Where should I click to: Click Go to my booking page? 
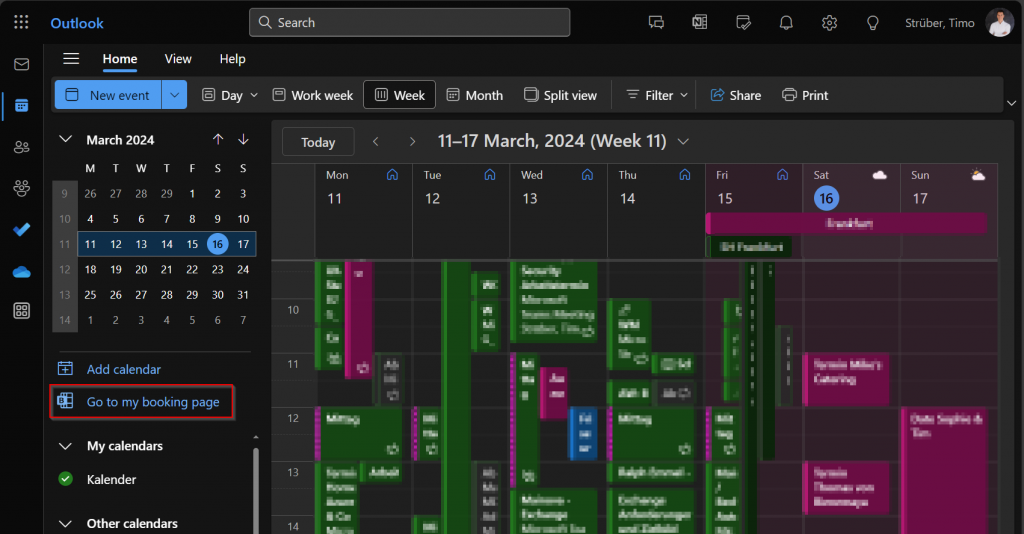click(x=152, y=402)
